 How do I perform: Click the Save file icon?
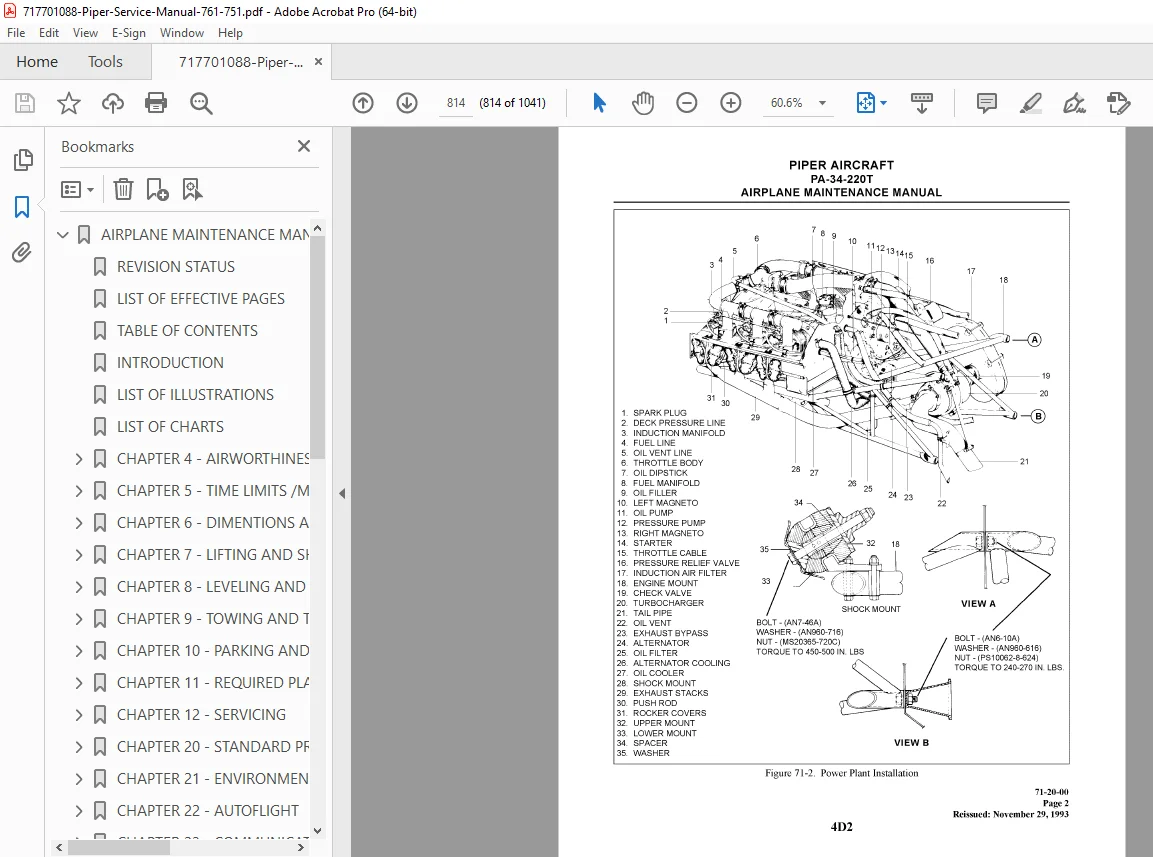pos(24,103)
